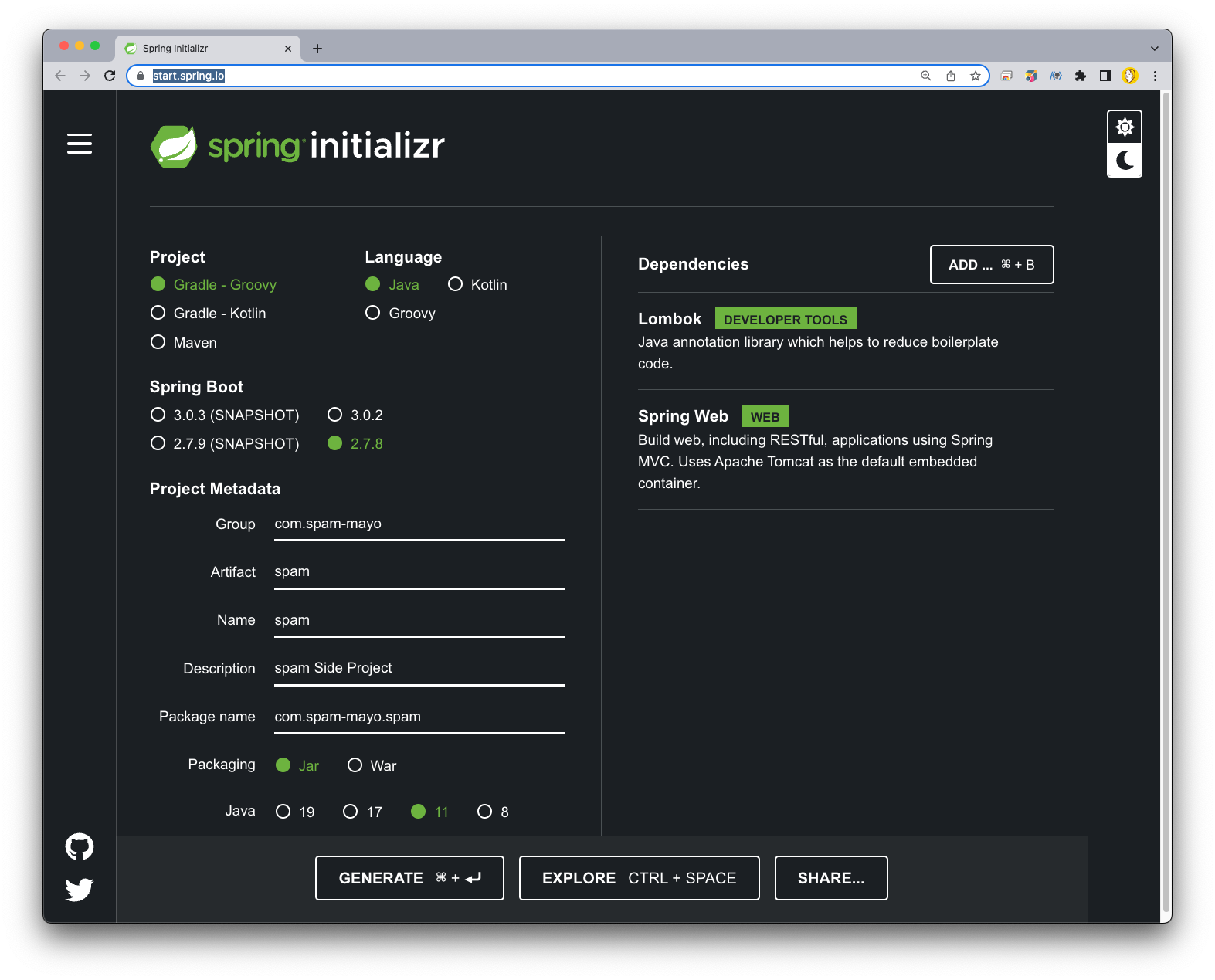Click the cast-like extension icon in toolbar
This screenshot has height=980, width=1215.
tap(1006, 76)
